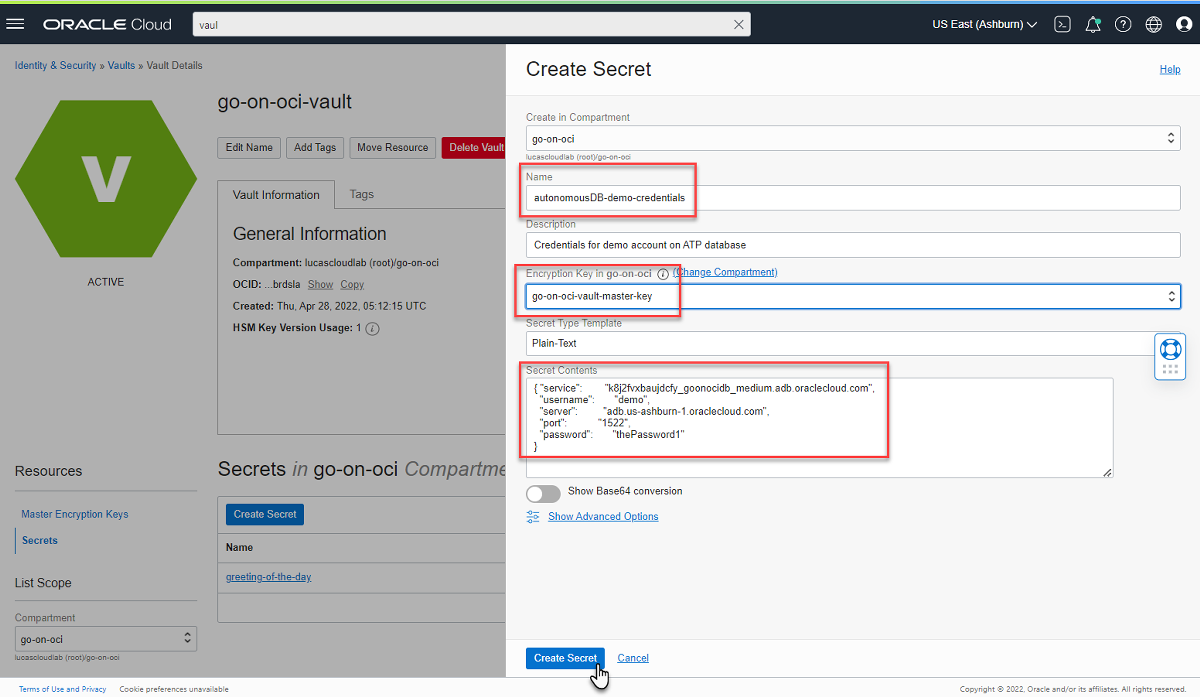
Task: Click Create Secret button in secrets list
Action: click(x=265, y=514)
